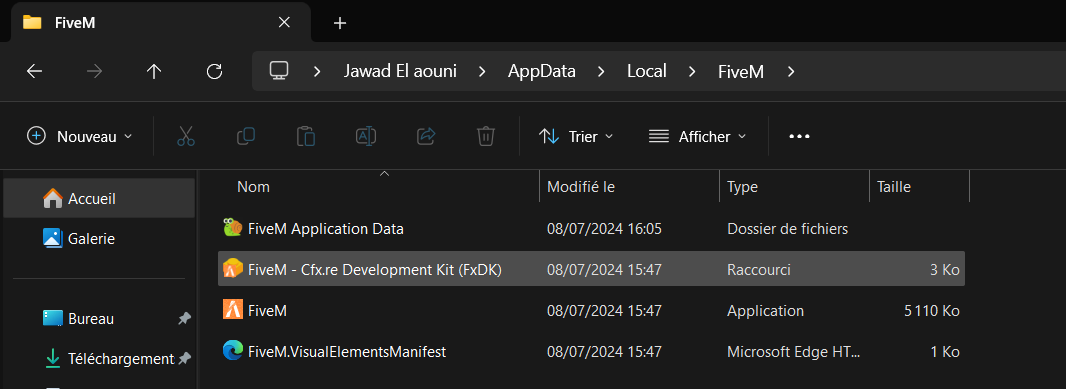This screenshot has height=389, width=1066.
Task: Click the Rename icon in toolbar
Action: (x=366, y=136)
